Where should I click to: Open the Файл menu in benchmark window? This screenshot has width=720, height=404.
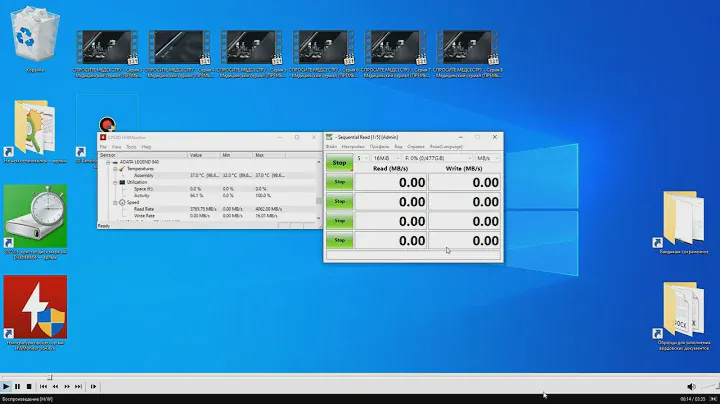(x=332, y=147)
